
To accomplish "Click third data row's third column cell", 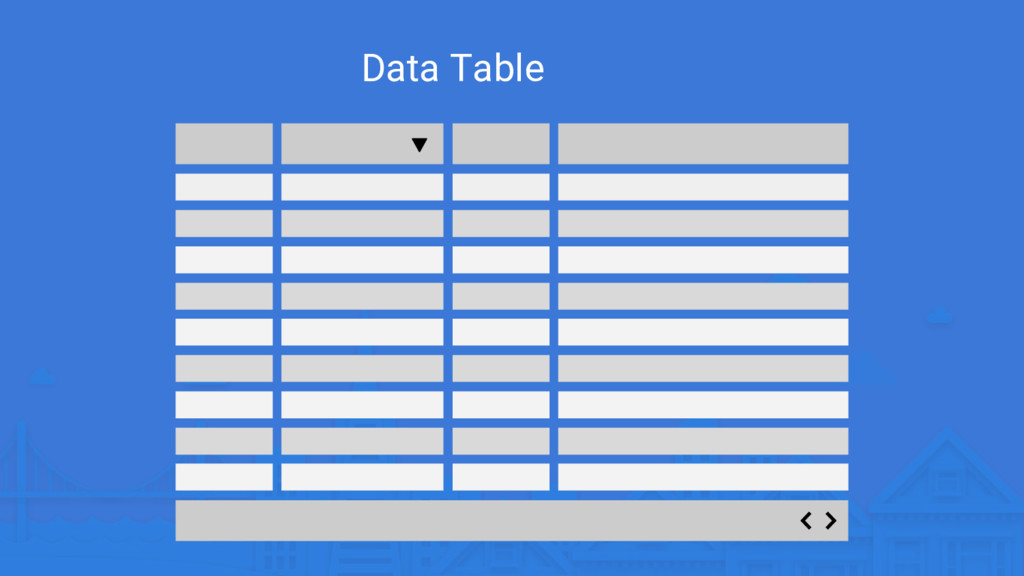I will [x=501, y=260].
